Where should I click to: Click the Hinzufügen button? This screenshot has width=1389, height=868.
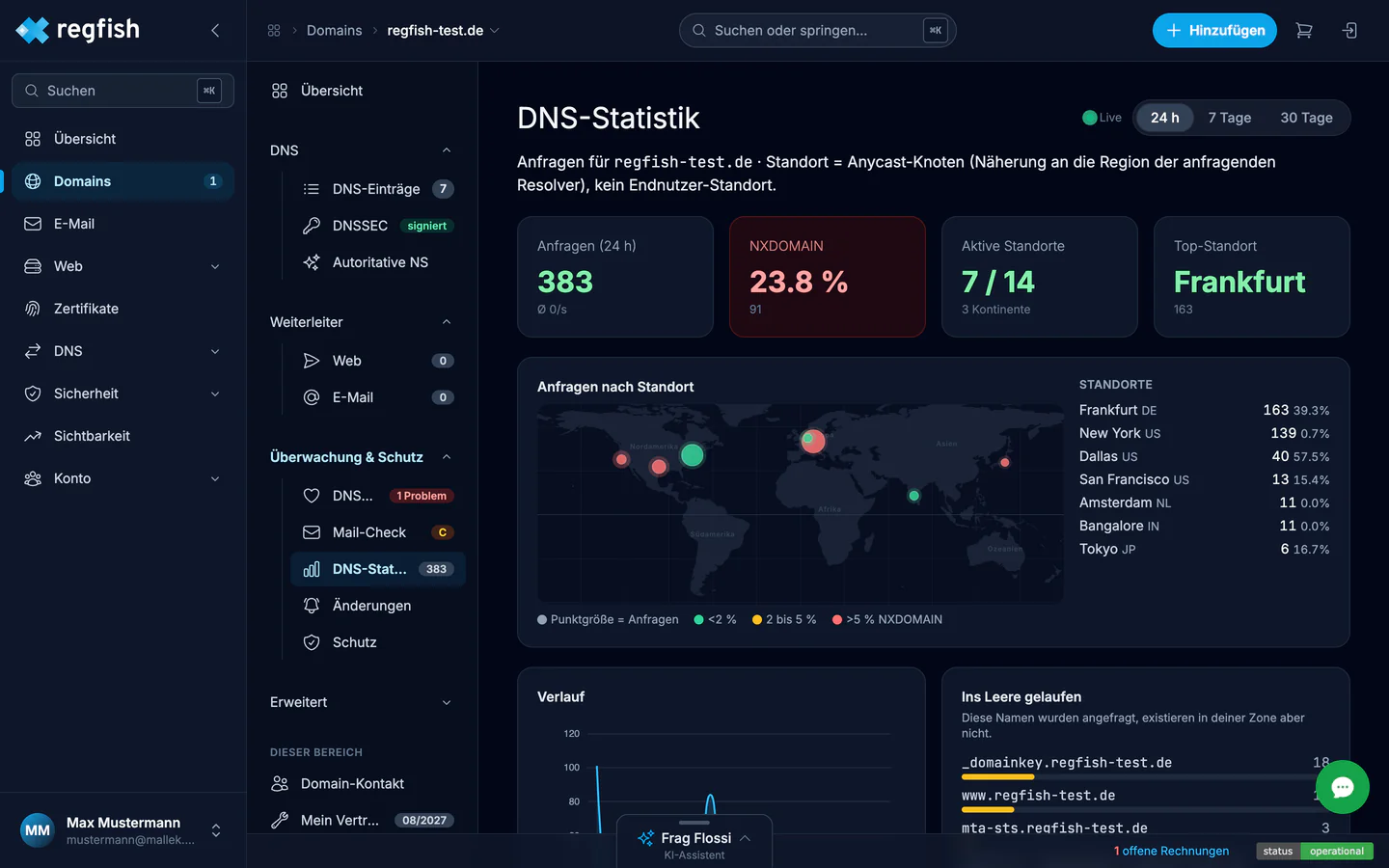pos(1214,31)
